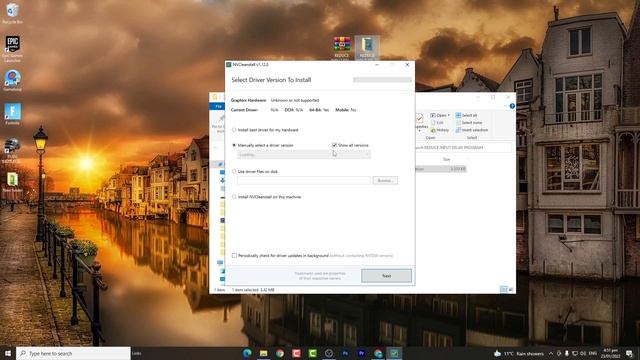Open the Fortnite desktop shortcut
Screen dimensions: 640x360
(x=13, y=114)
